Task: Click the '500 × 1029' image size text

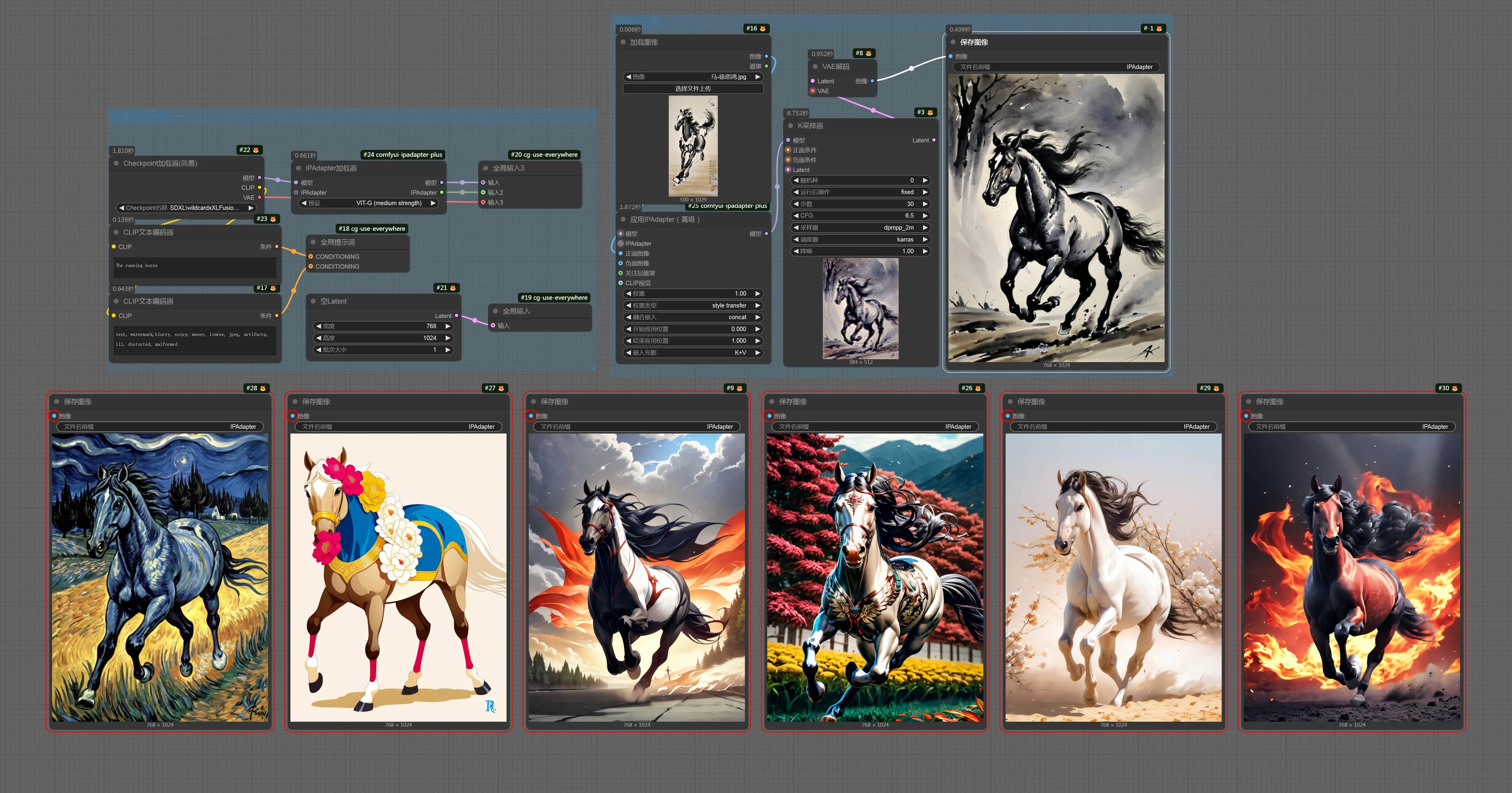Action: point(693,200)
